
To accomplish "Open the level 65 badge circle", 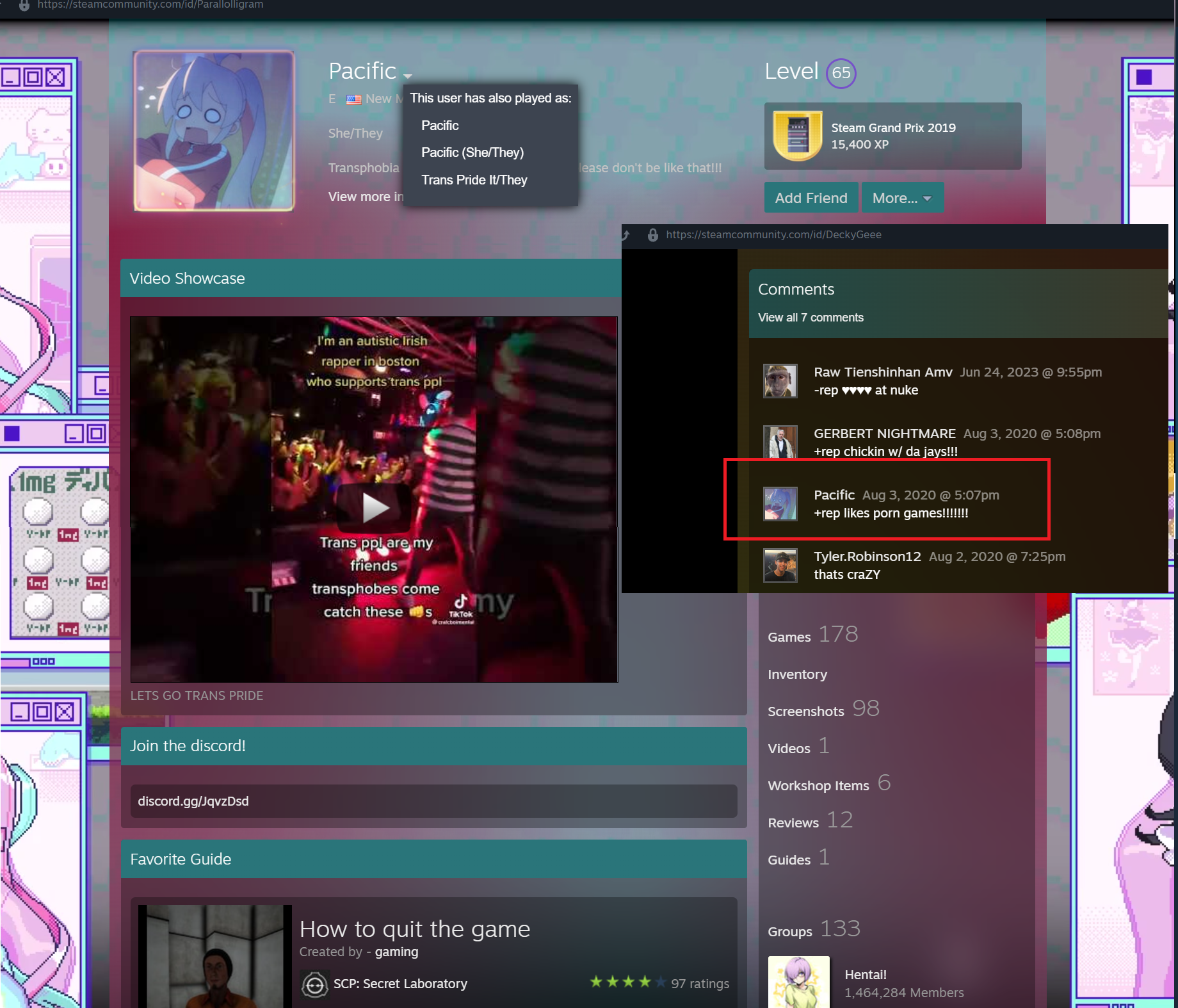I will click(841, 73).
